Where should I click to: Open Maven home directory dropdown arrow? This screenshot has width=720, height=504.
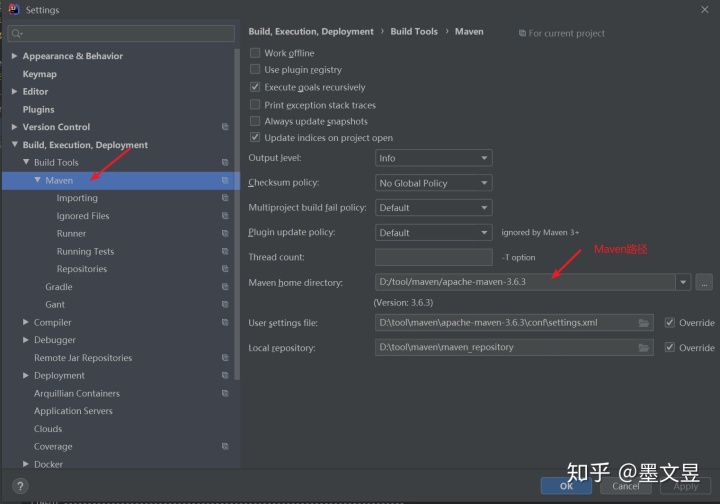pos(683,282)
